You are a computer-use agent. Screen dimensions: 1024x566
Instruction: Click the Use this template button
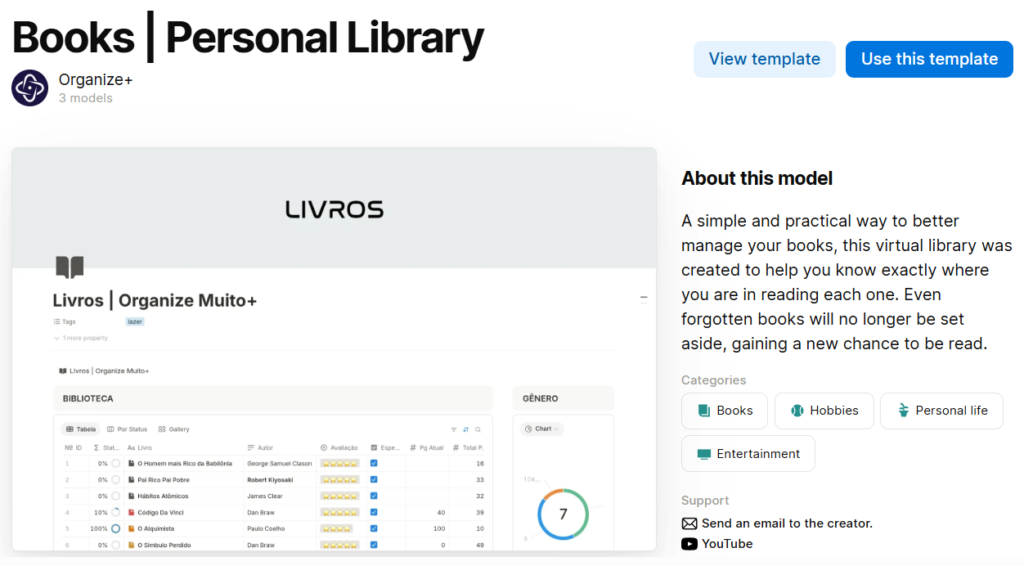(x=929, y=59)
